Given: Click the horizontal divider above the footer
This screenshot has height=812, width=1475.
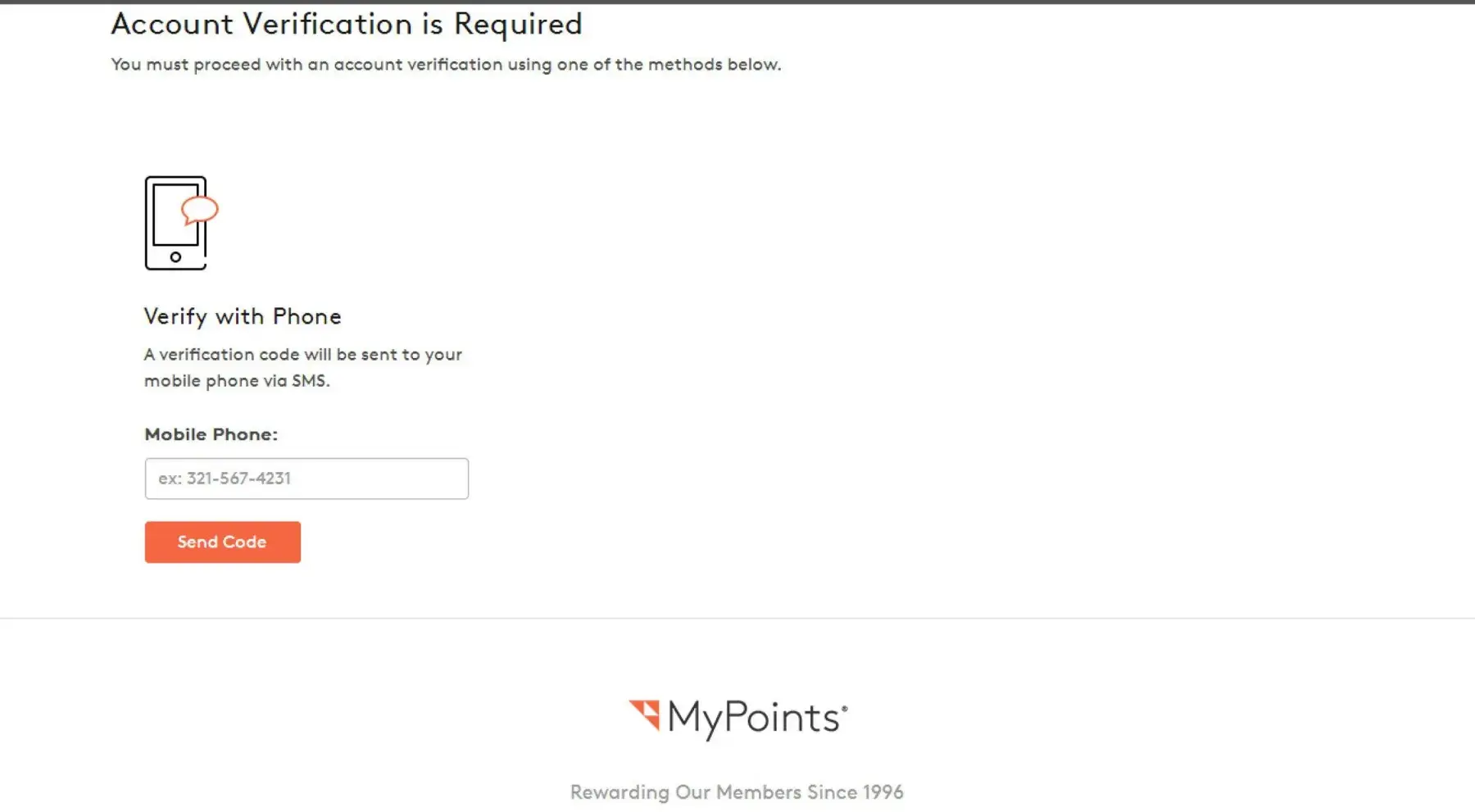Looking at the screenshot, I should (x=737, y=618).
